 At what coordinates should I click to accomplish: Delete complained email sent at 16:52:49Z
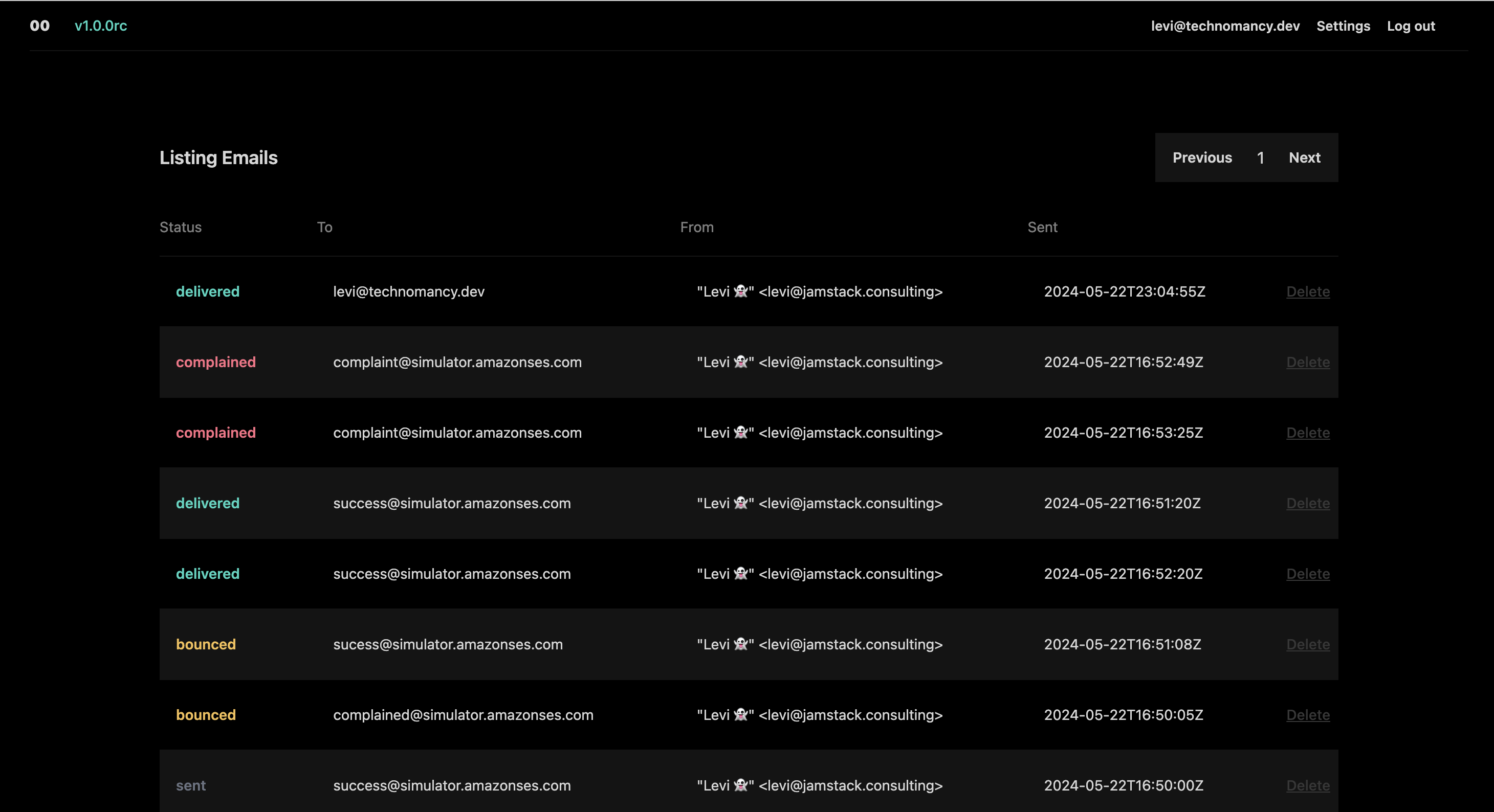[x=1307, y=362]
